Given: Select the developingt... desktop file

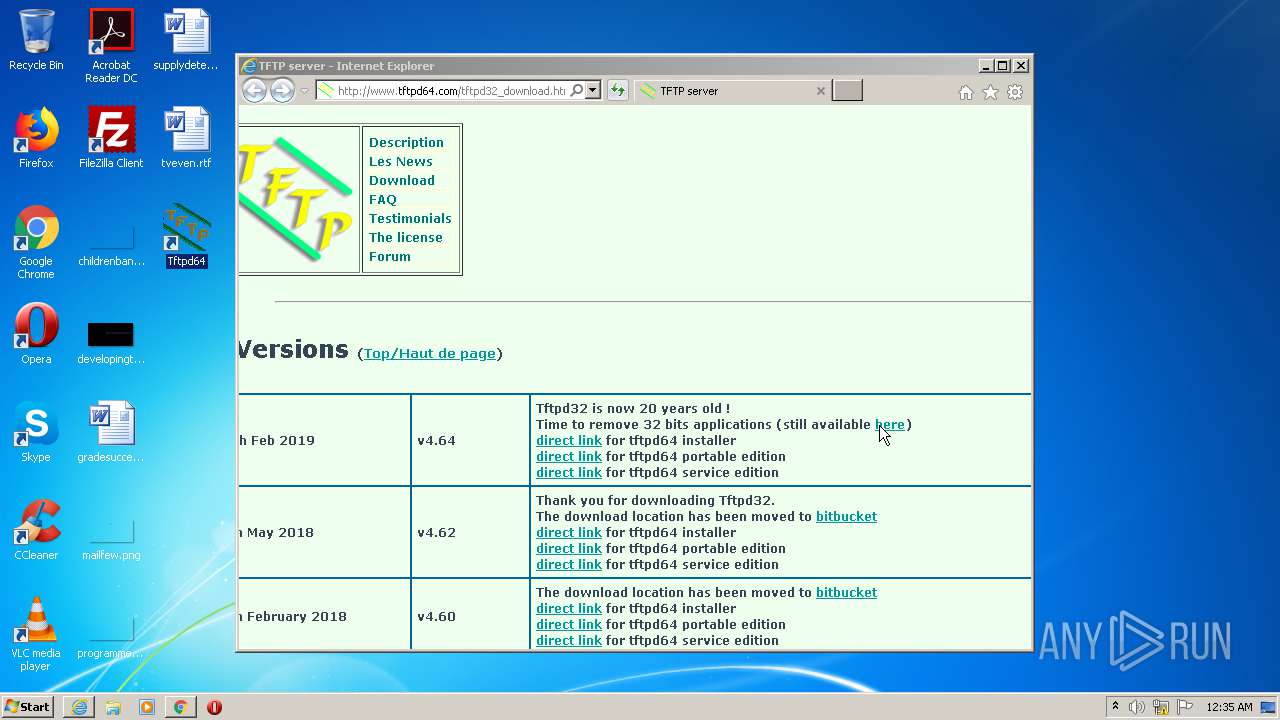Looking at the screenshot, I should pyautogui.click(x=111, y=340).
